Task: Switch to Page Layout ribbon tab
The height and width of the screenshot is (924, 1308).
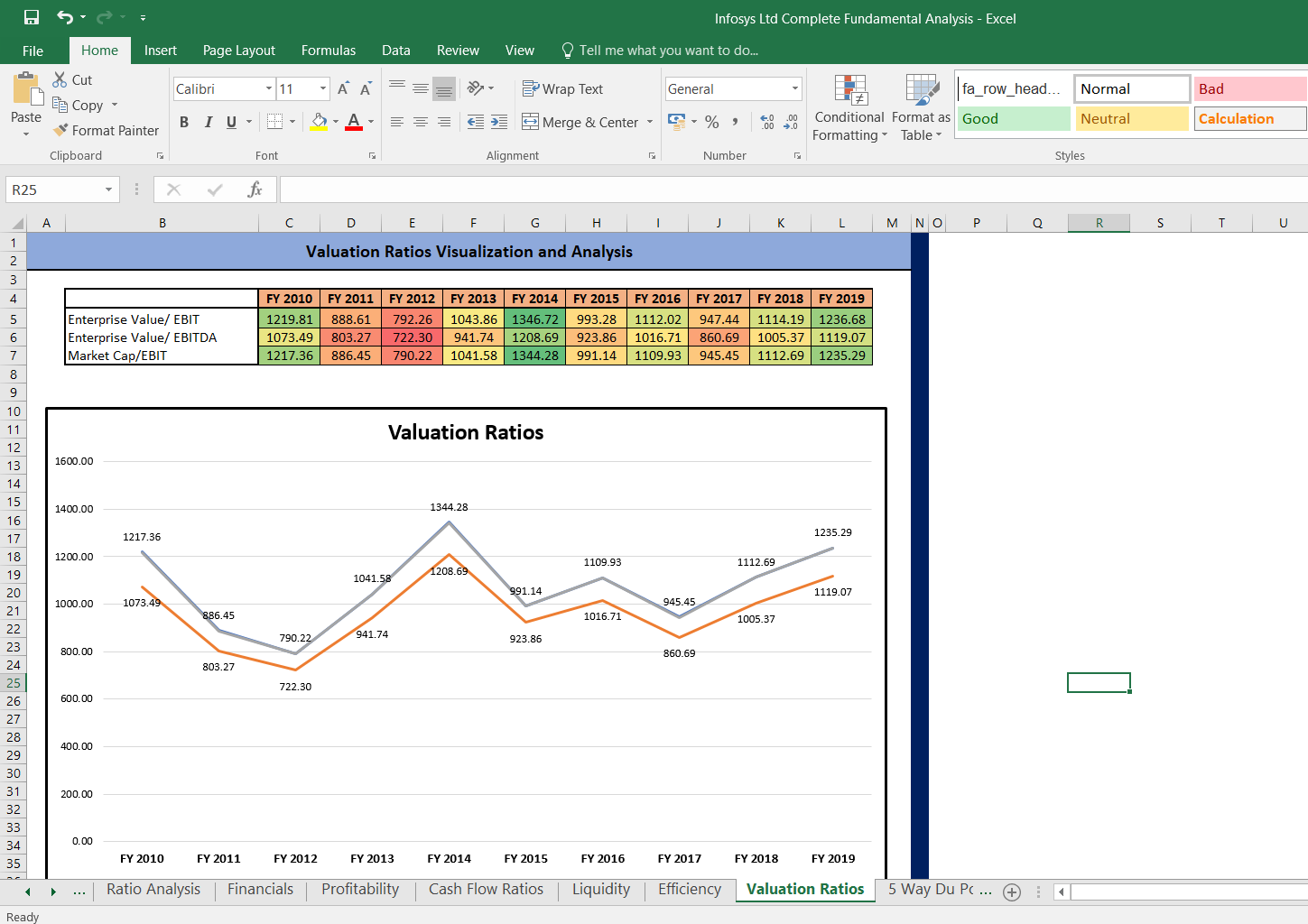Action: coord(239,51)
